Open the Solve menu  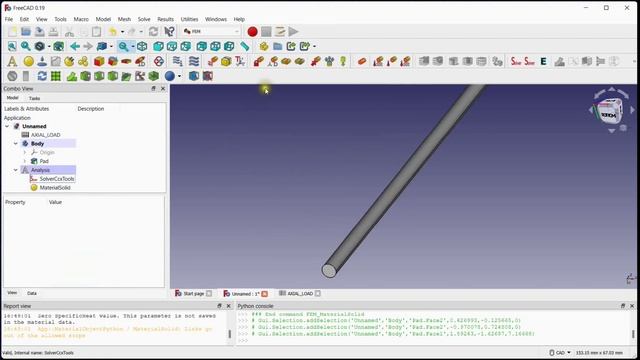coord(144,19)
